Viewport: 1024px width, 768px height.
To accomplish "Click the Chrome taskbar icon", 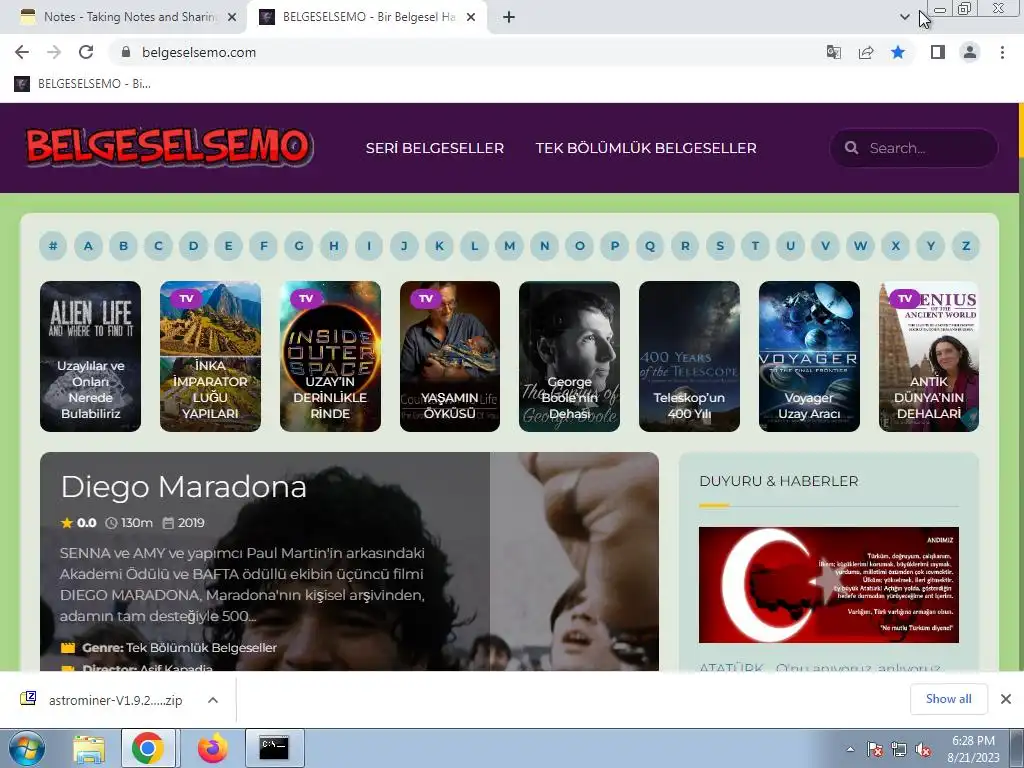I will pos(148,748).
